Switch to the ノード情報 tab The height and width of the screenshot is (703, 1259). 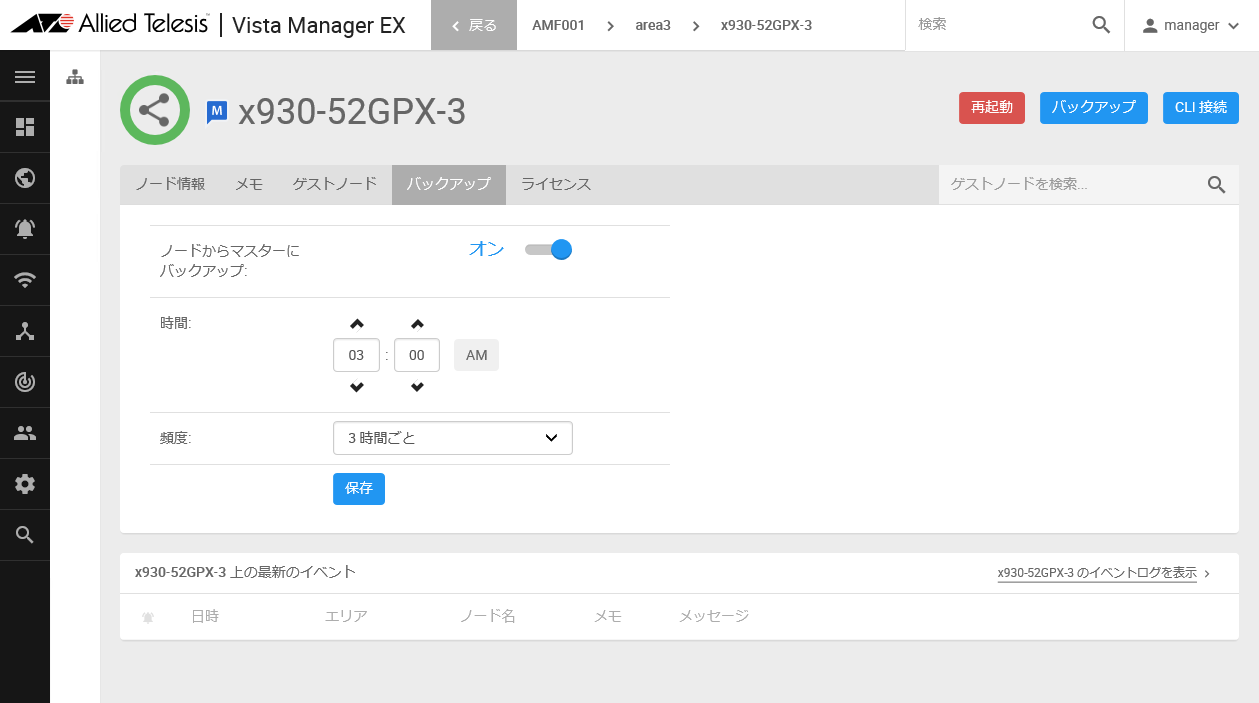(x=170, y=184)
